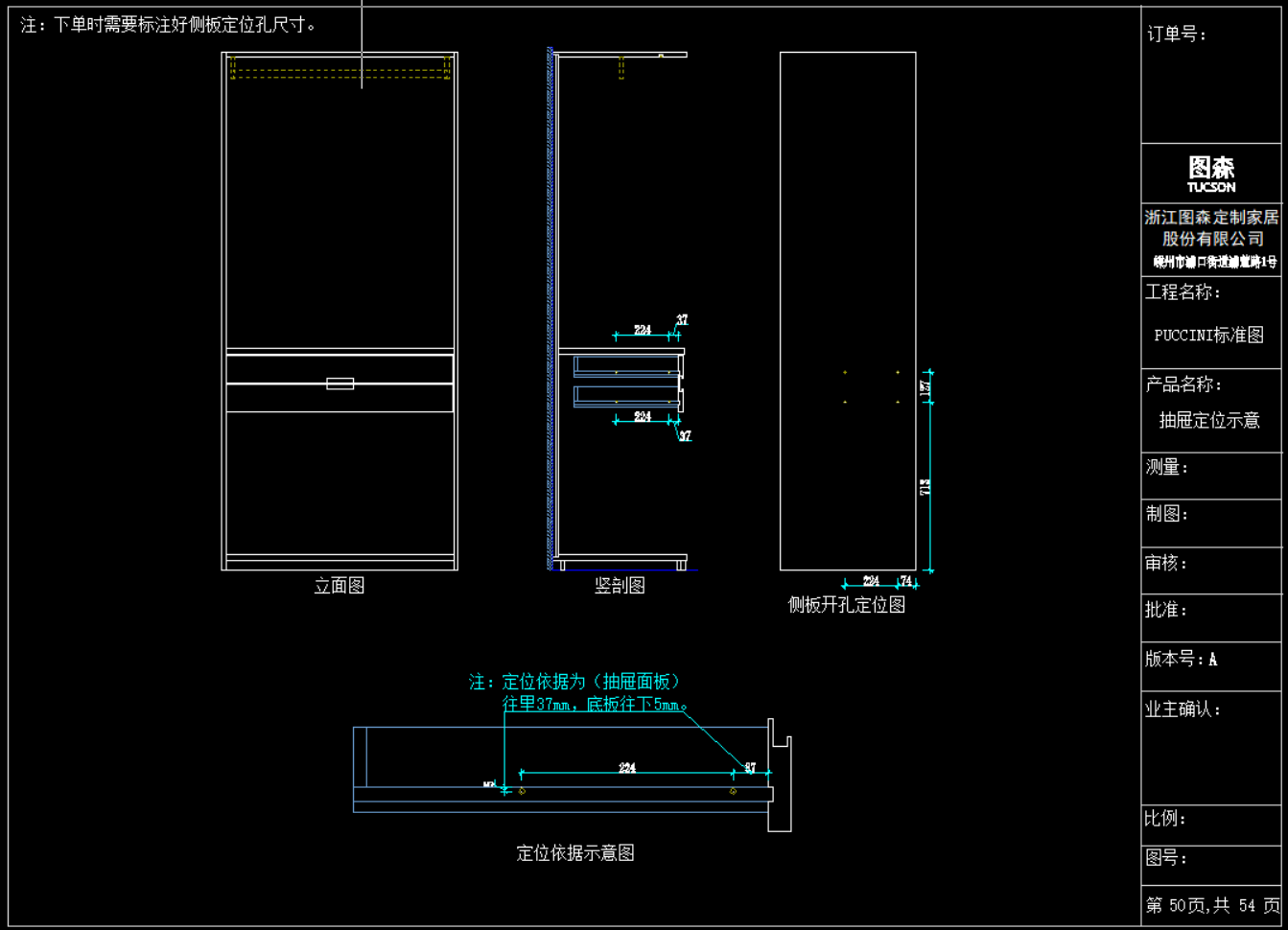Click the 定位依据示意图 caption
Screen dimensions: 1288x930
575,853
